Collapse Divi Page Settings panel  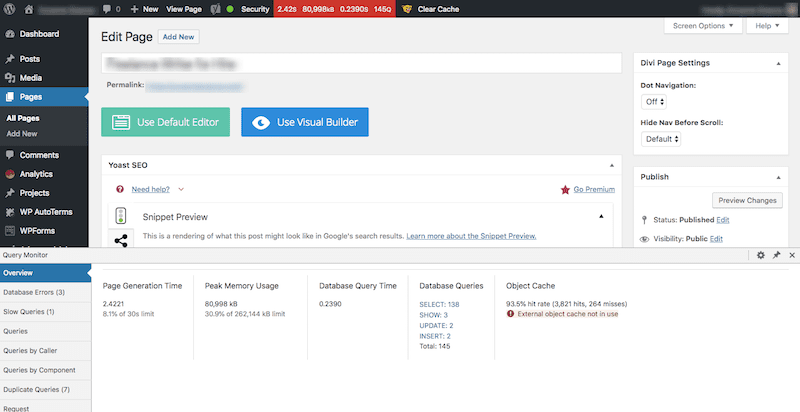tap(778, 64)
